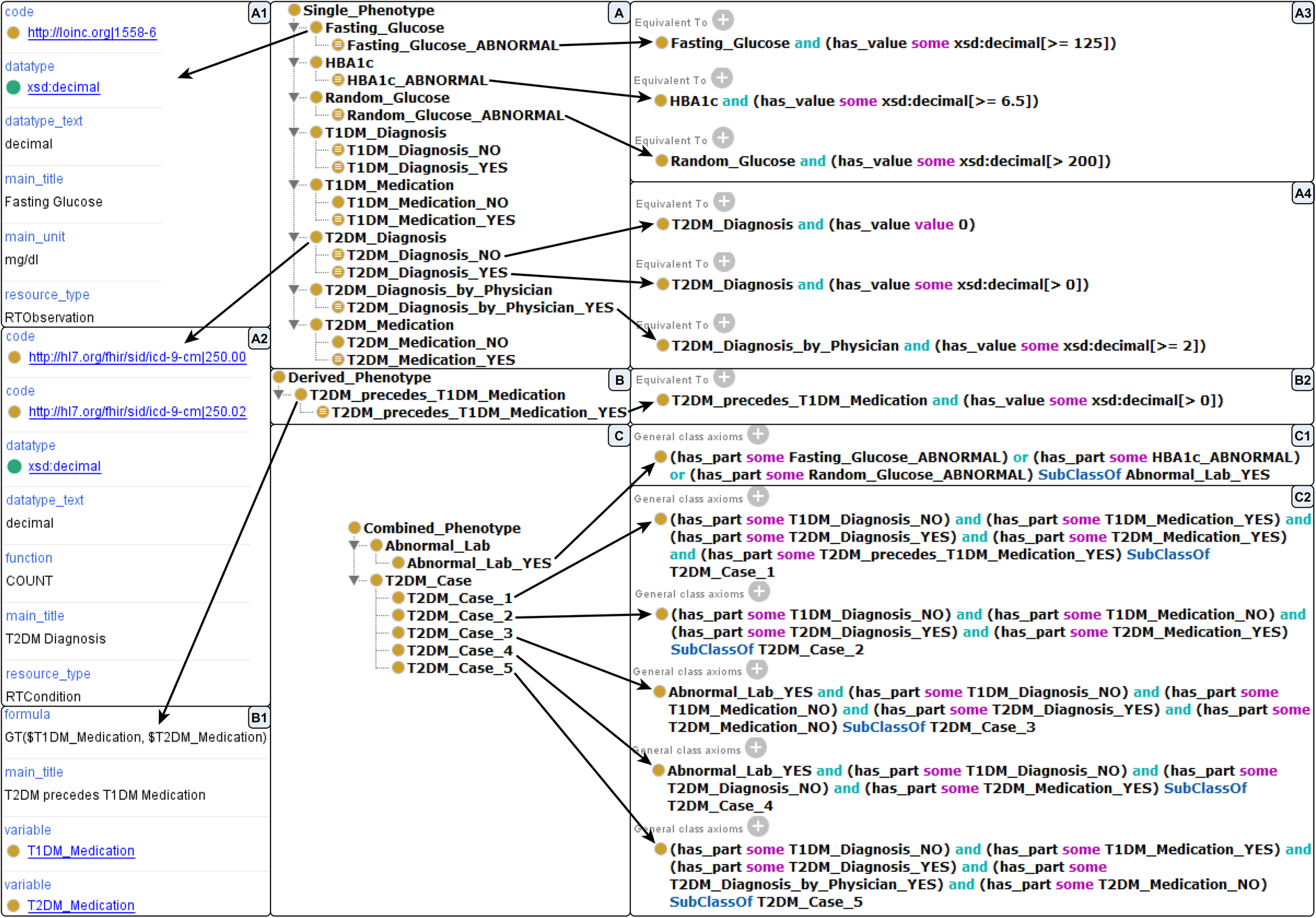Select Random_Glucose_ABNORMAL in the class tree

coord(455,115)
